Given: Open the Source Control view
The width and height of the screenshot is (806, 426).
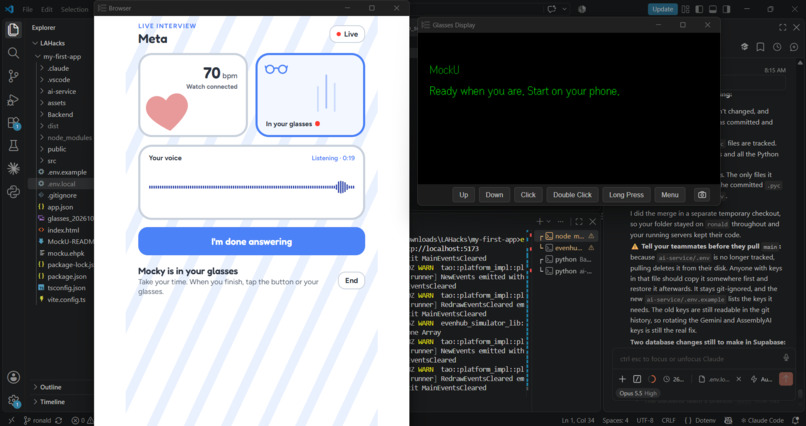Looking at the screenshot, I should (x=13, y=76).
